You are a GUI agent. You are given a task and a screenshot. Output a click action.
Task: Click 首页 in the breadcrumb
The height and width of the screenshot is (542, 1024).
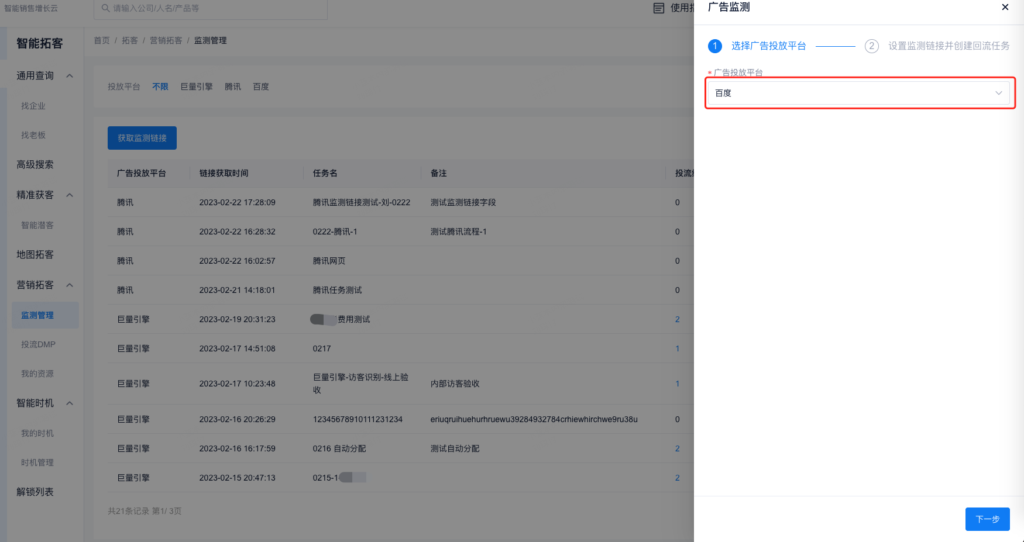click(101, 41)
